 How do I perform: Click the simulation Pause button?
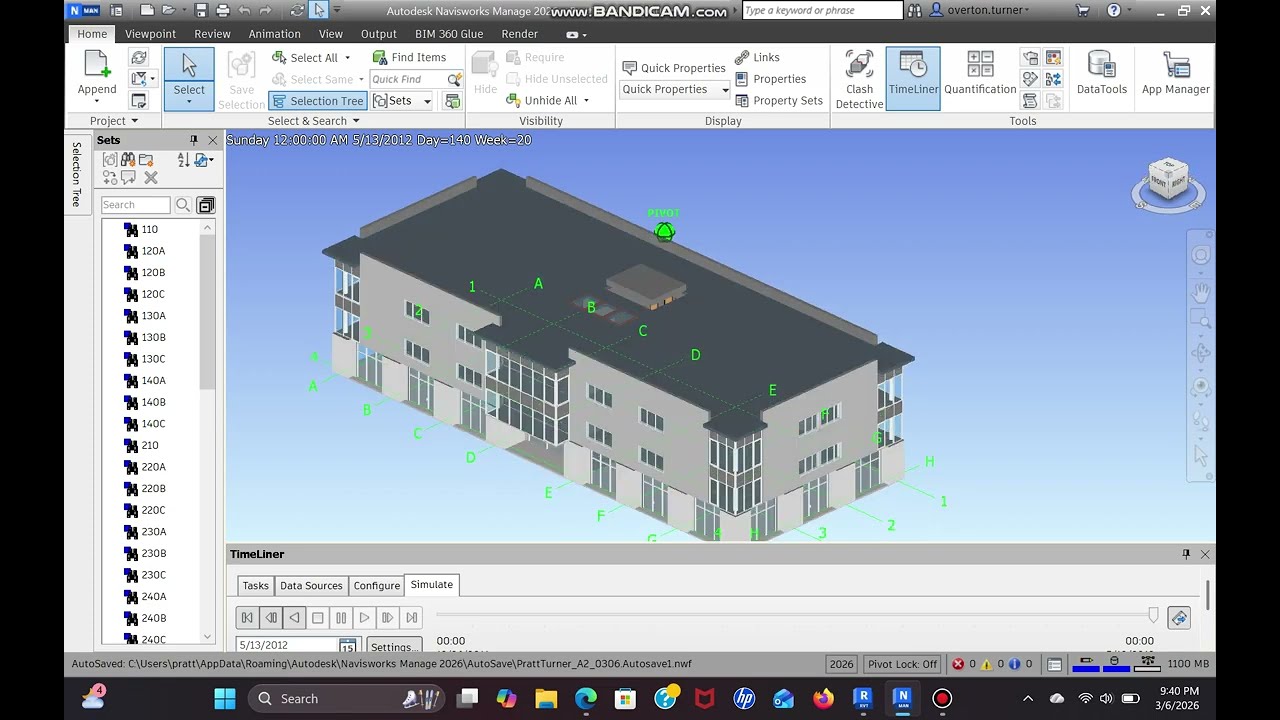[341, 618]
